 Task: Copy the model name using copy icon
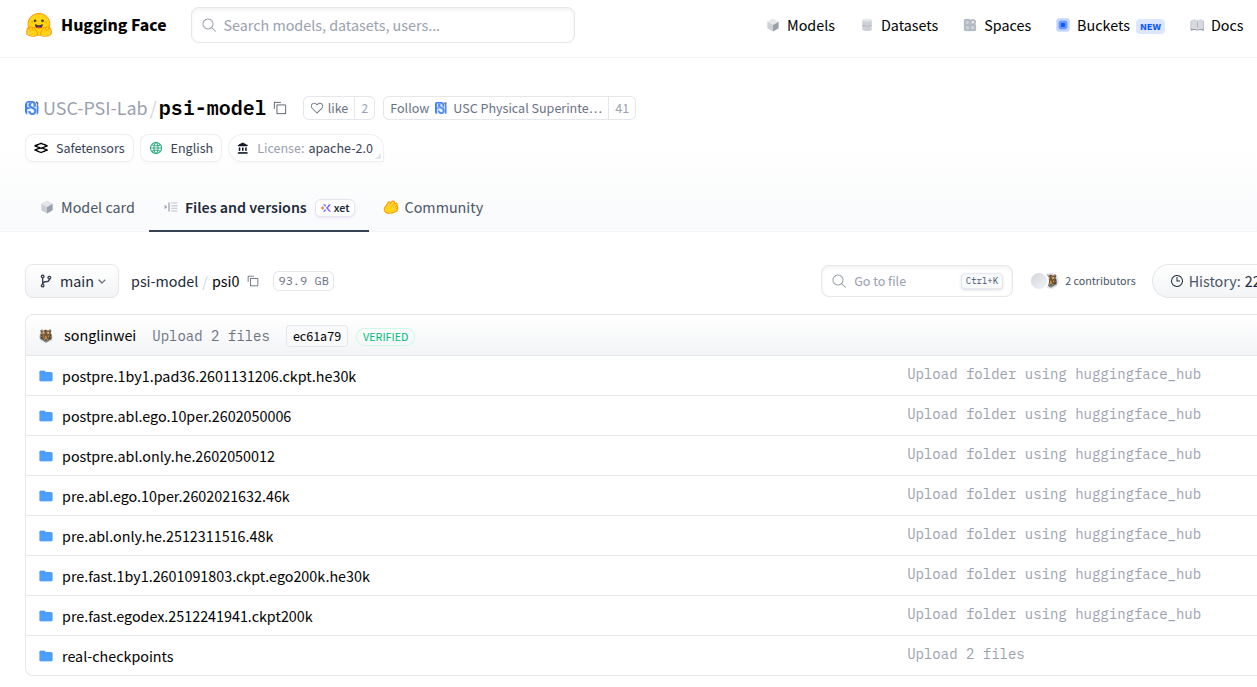click(x=280, y=108)
